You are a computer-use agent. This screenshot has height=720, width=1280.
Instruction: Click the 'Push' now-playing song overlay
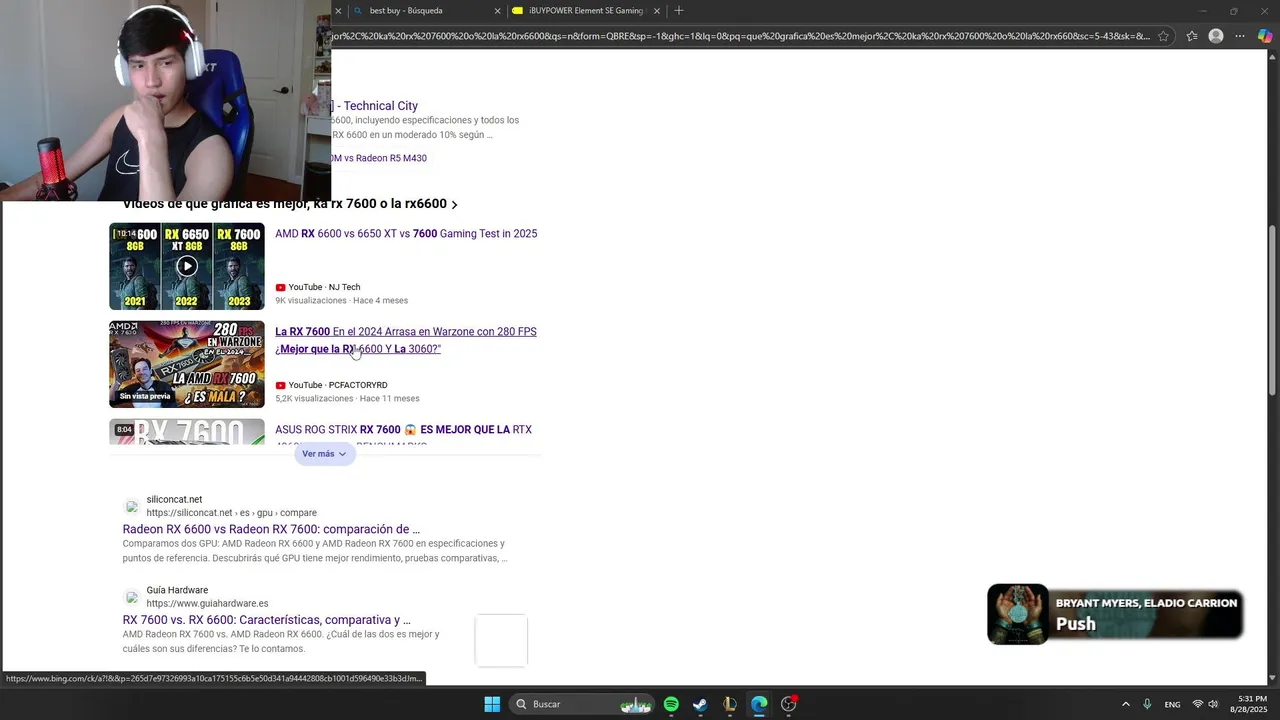[x=1115, y=614]
